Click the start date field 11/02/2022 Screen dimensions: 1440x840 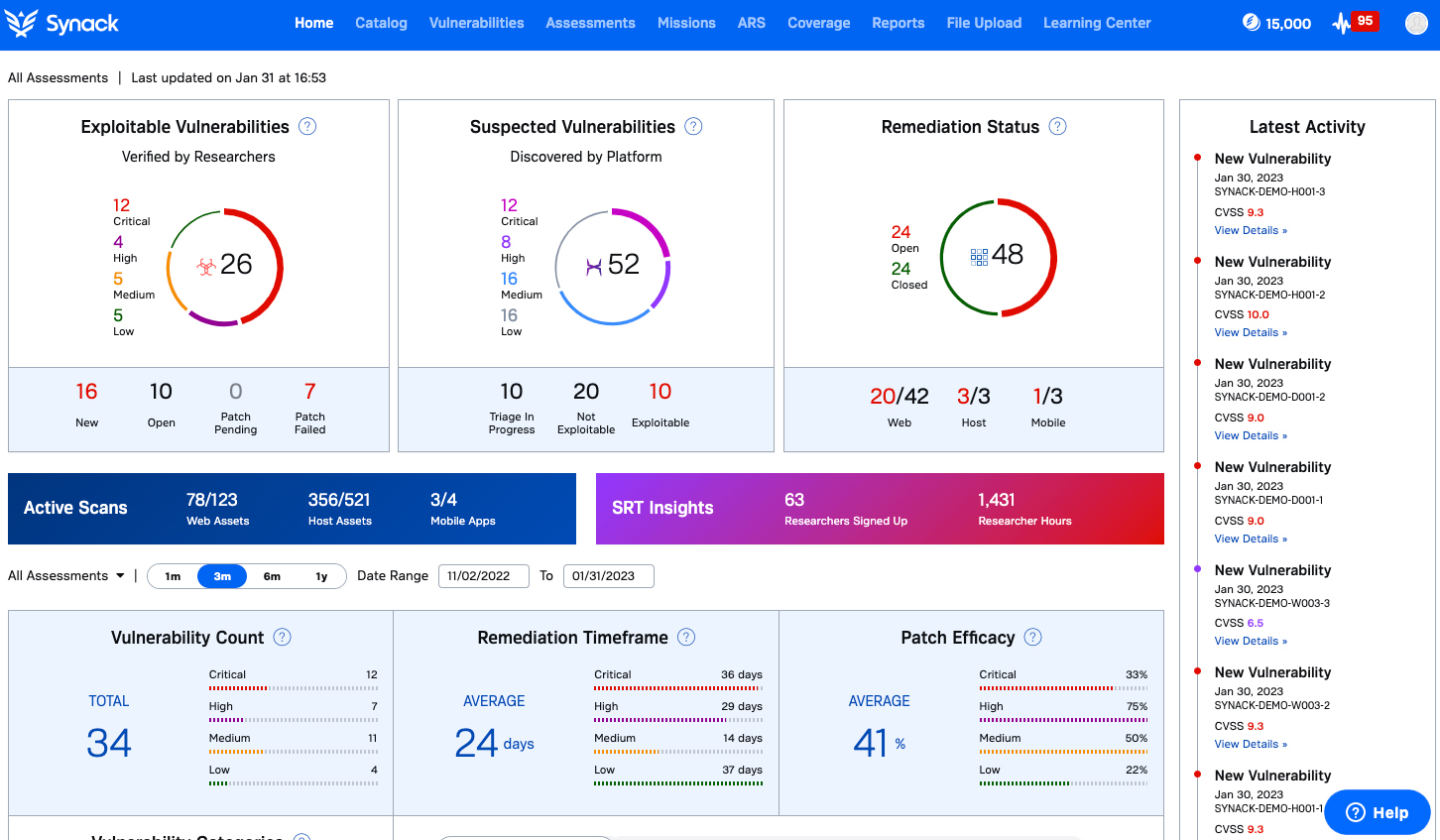point(484,576)
